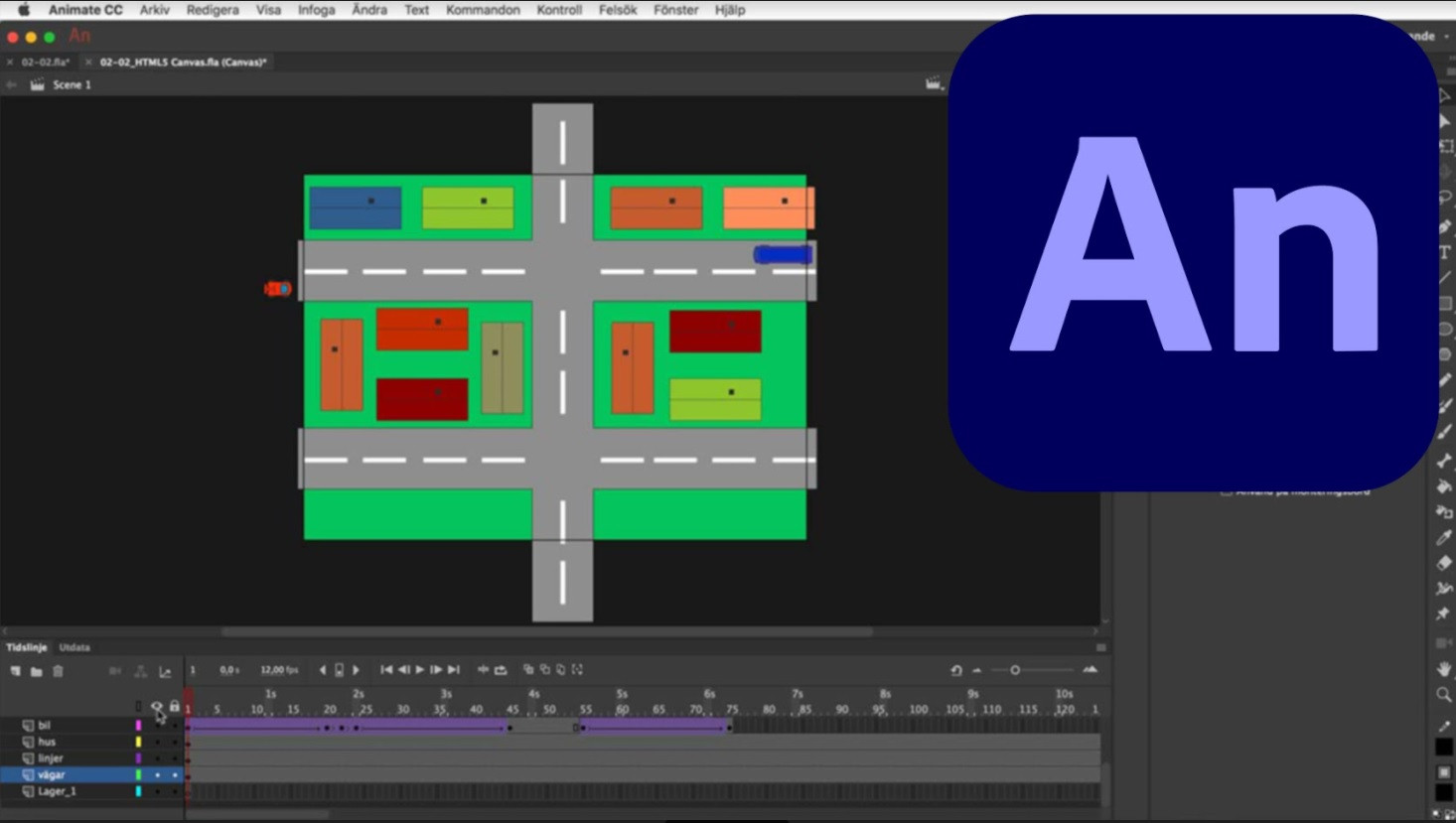Viewport: 1456px width, 823px height.
Task: Toggle lock dot of bil layer
Action: coord(175,726)
